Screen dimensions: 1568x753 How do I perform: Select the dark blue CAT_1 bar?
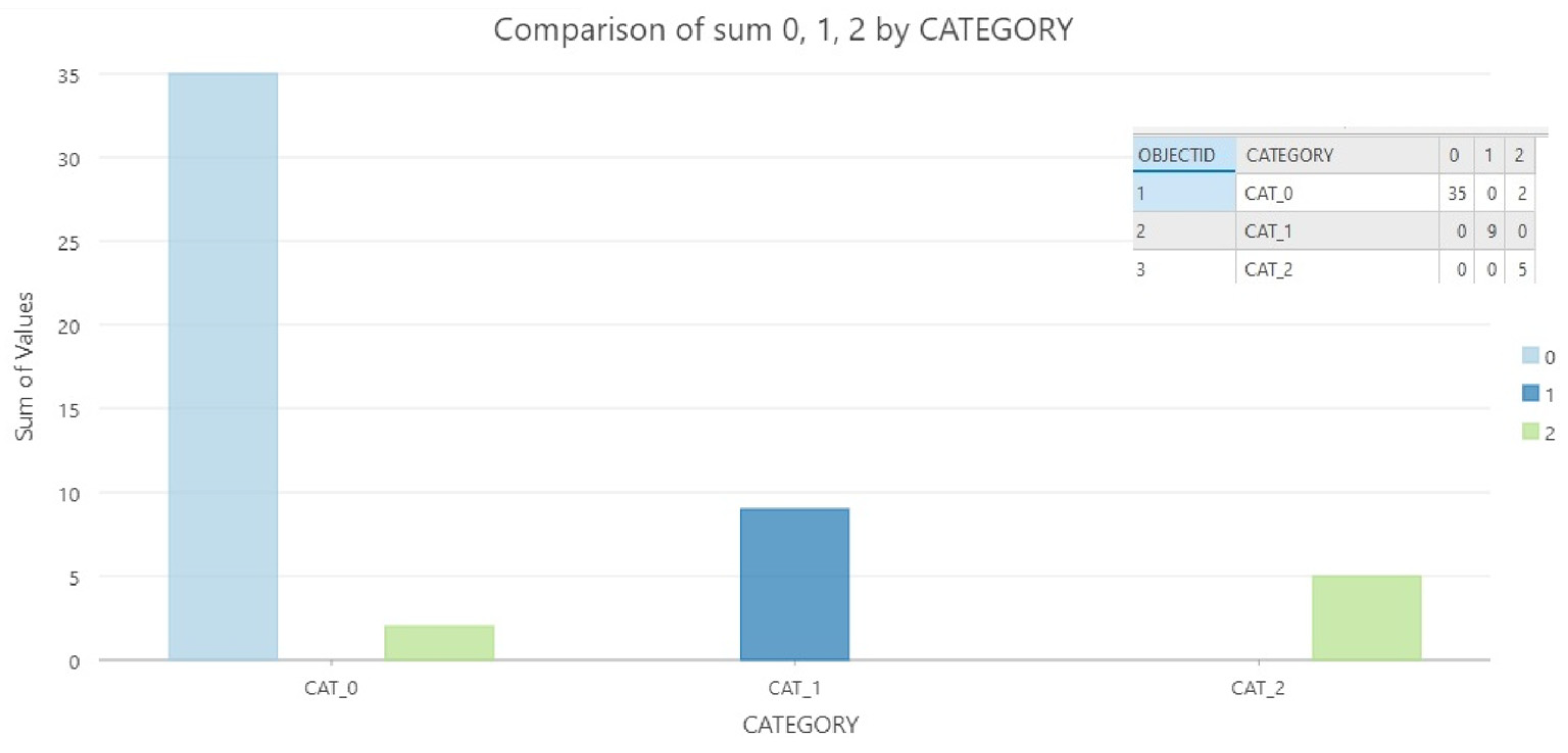794,584
